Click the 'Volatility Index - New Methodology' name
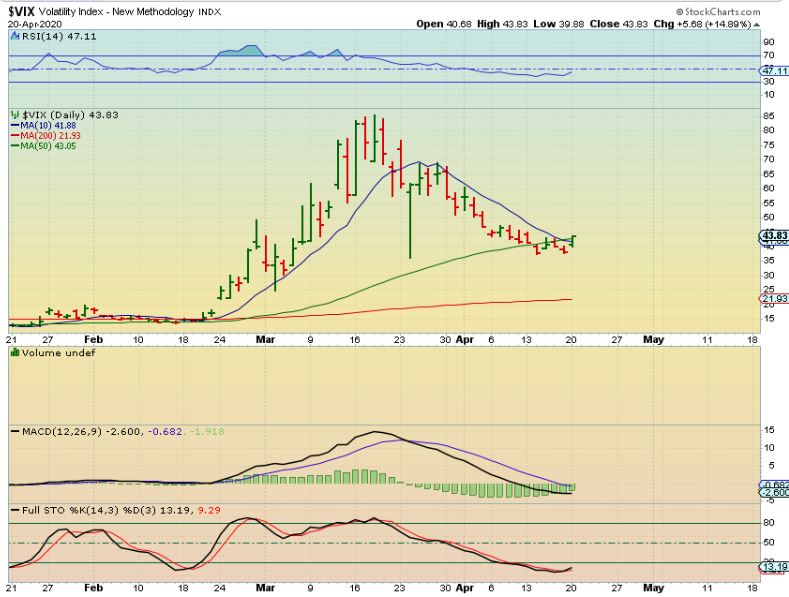The height and width of the screenshot is (597, 789). click(116, 12)
